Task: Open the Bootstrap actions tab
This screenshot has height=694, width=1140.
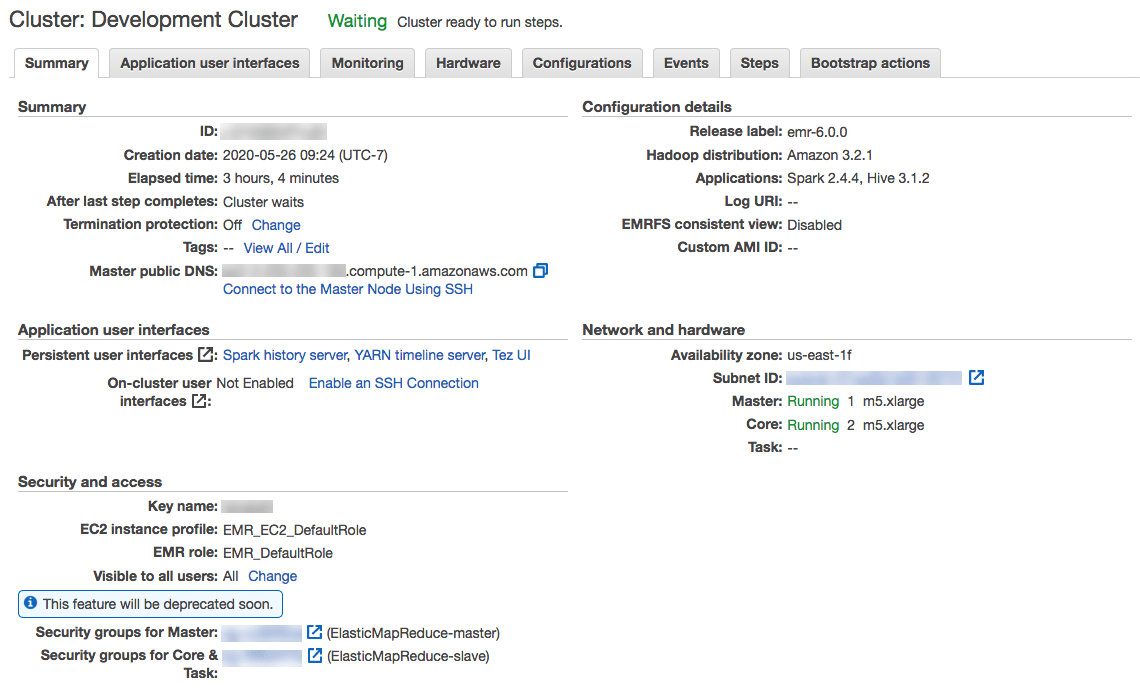Action: 870,62
